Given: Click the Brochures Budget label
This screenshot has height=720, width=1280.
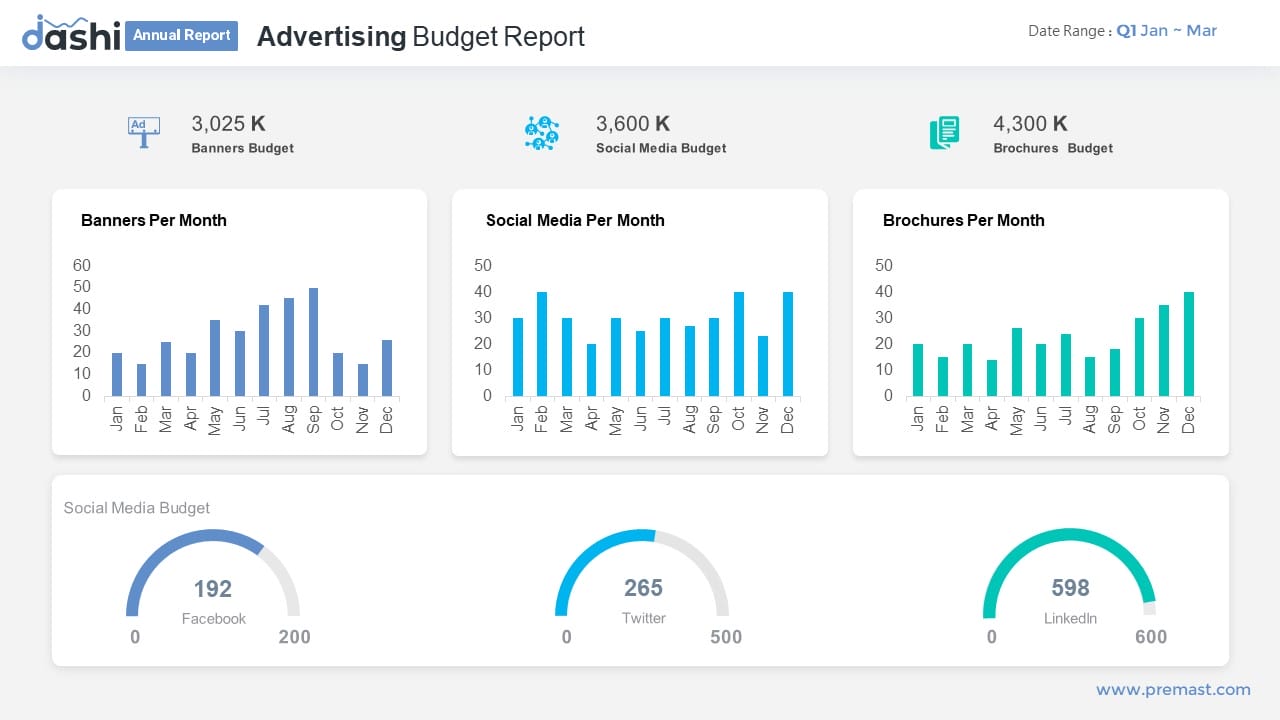Looking at the screenshot, I should 1053,148.
